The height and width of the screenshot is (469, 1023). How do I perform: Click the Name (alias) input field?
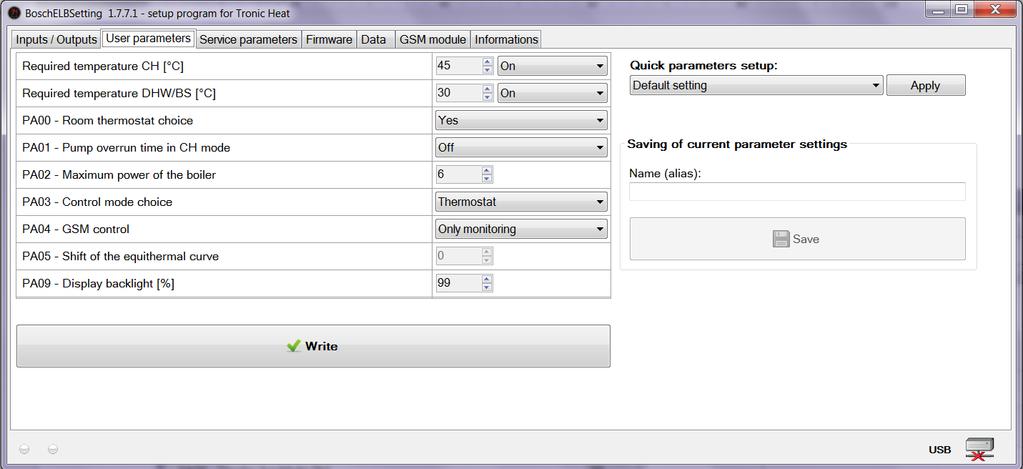pyautogui.click(x=797, y=192)
